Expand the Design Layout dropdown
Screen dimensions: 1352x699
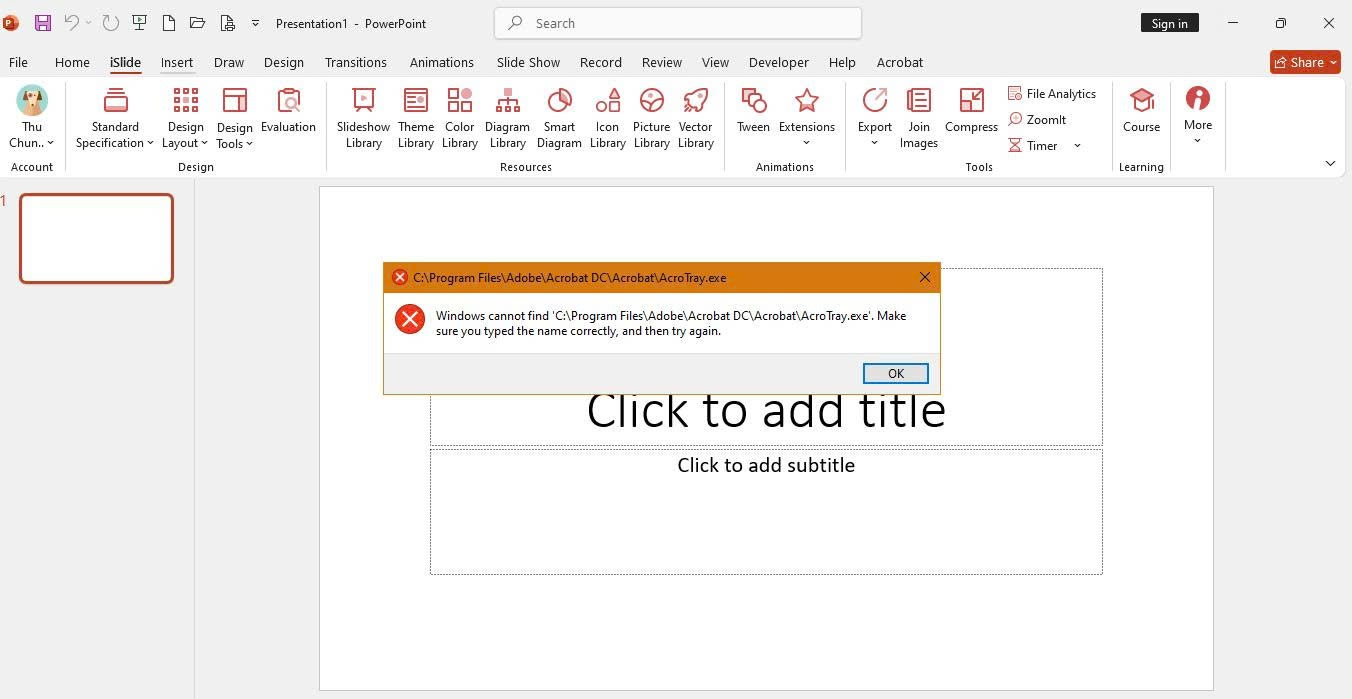(x=186, y=118)
